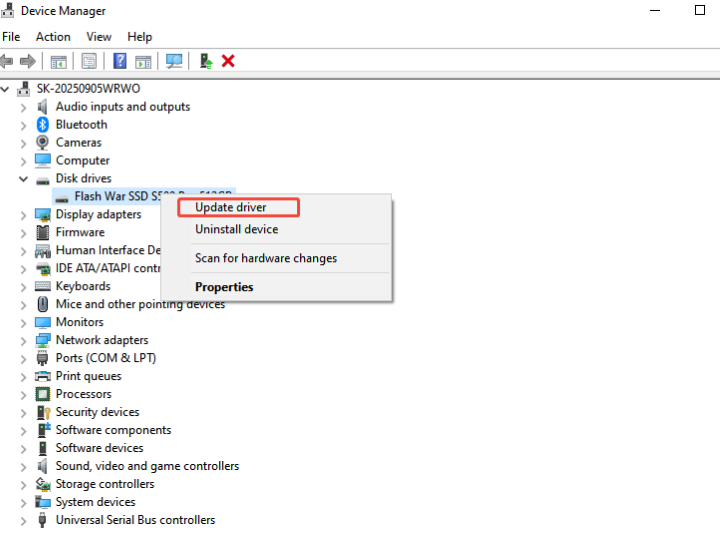Click the Disk drives icon
Screen dimensions: 720x535
tap(43, 180)
